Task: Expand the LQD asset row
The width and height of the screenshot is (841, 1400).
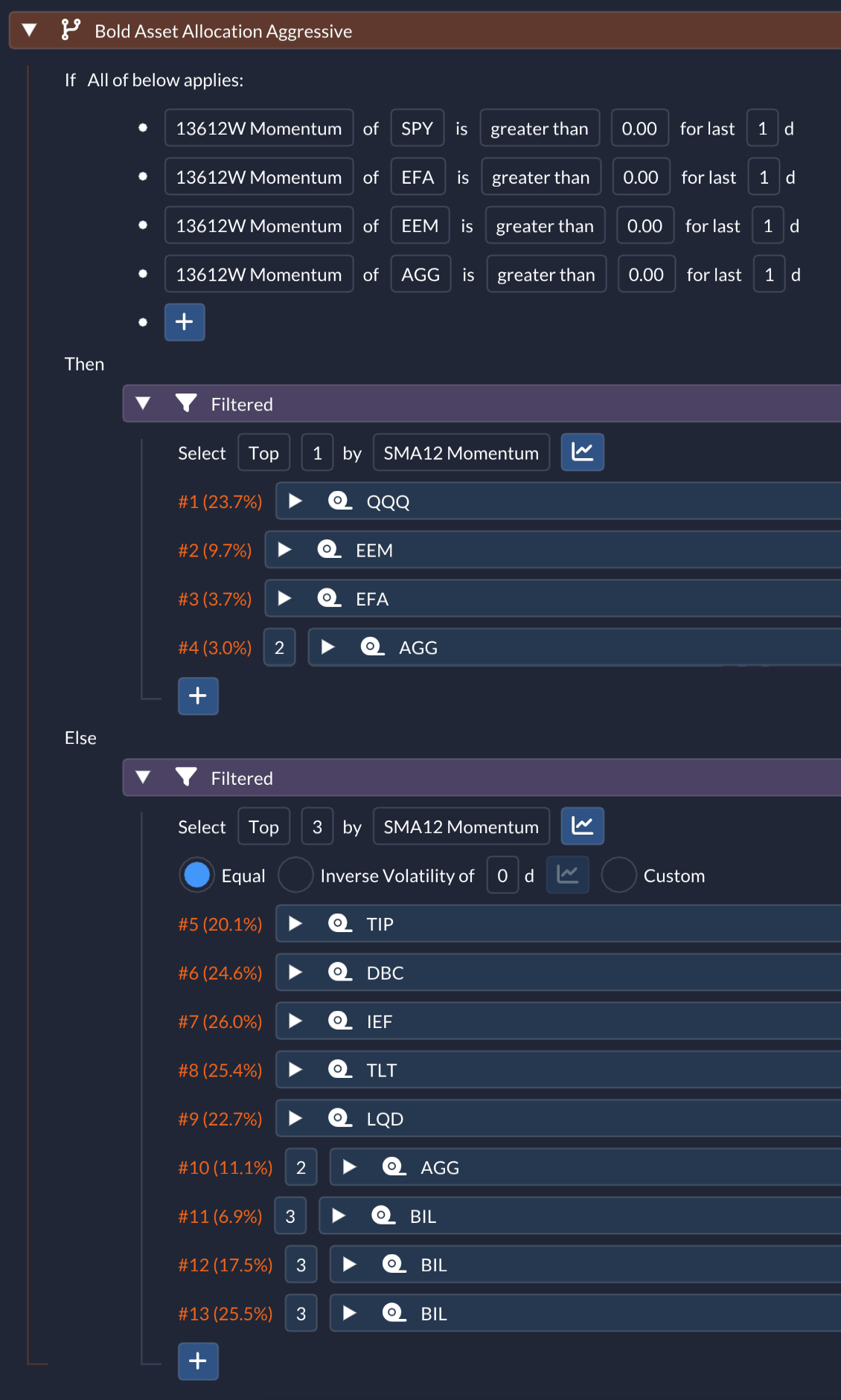Action: click(x=295, y=1117)
